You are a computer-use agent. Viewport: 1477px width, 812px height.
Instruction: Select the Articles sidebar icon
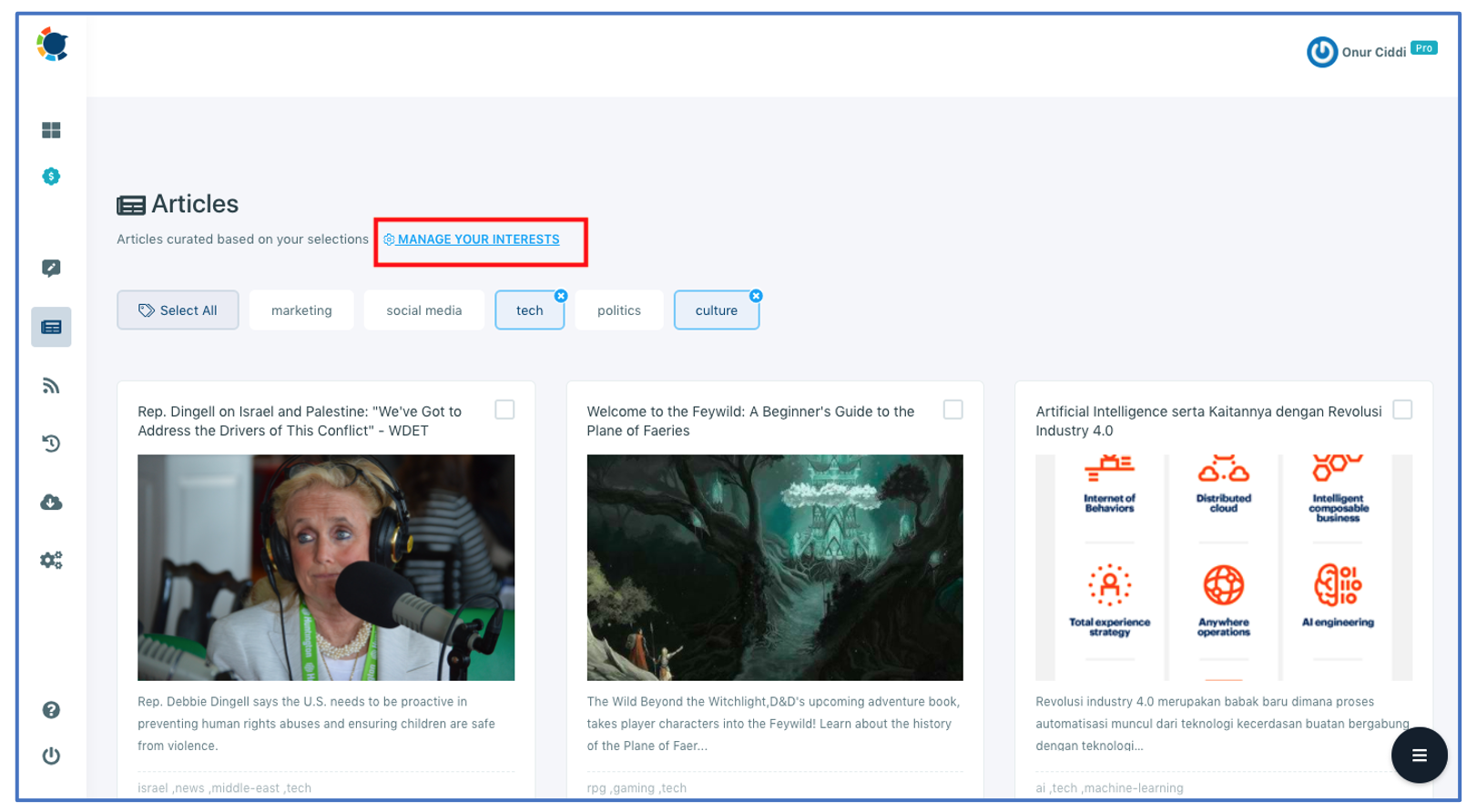pos(51,327)
